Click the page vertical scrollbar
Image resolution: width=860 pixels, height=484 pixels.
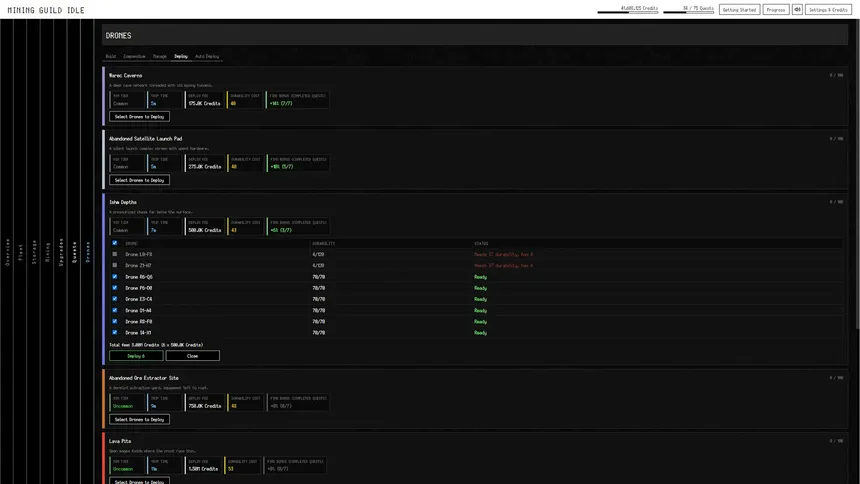[x=858, y=176]
